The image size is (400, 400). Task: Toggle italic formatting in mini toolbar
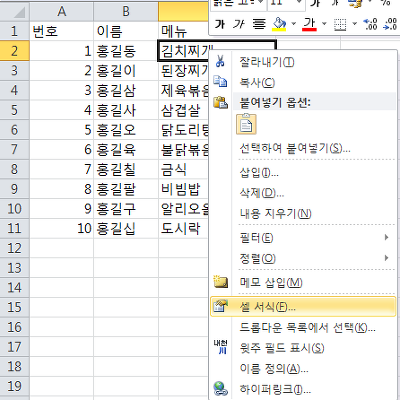[239, 24]
